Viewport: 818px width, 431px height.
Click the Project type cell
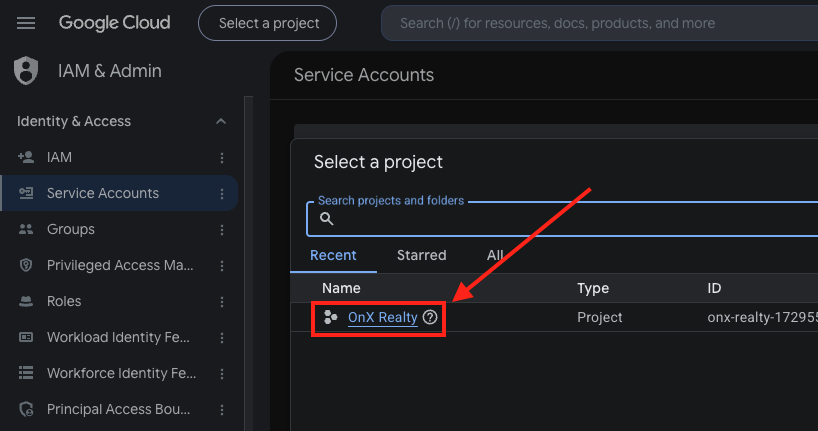599,317
